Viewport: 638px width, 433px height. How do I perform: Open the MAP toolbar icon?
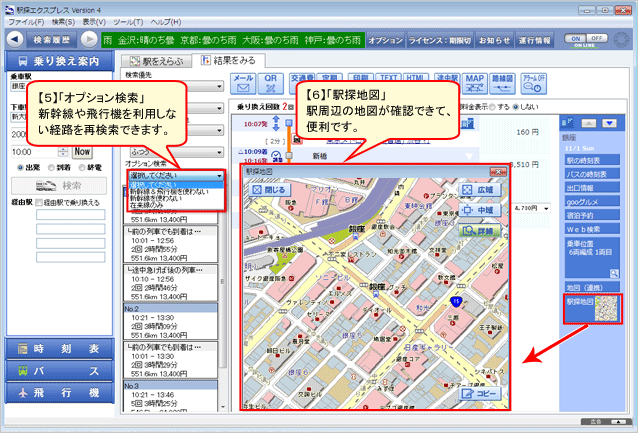pos(476,82)
